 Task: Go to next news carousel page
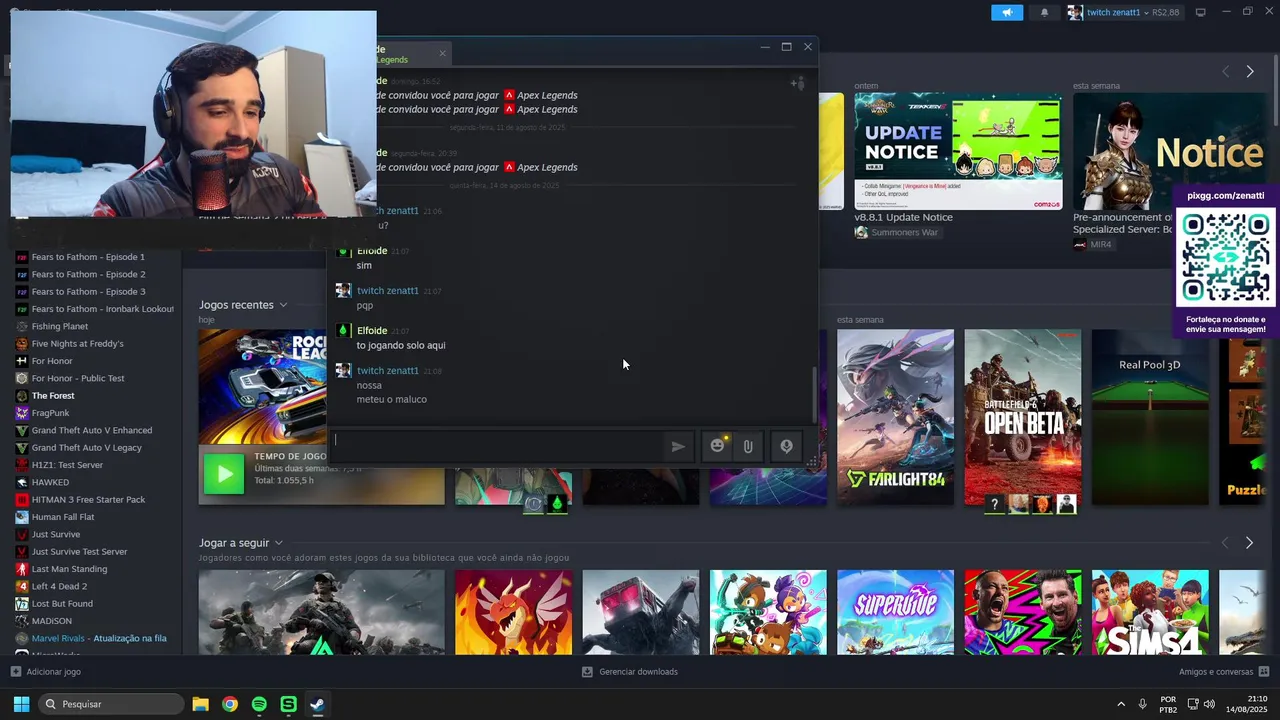point(1249,72)
